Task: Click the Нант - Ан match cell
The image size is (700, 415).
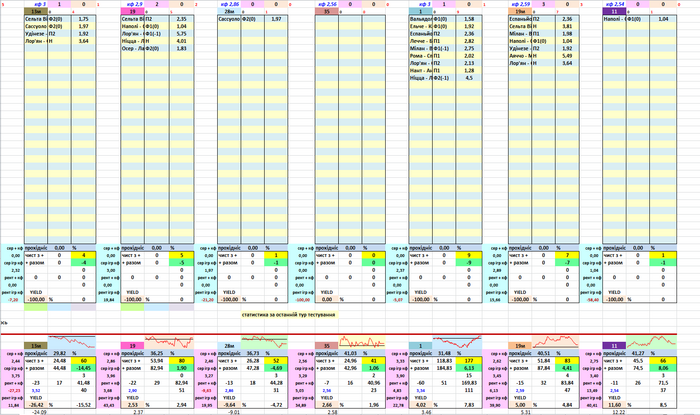Action: (x=421, y=70)
